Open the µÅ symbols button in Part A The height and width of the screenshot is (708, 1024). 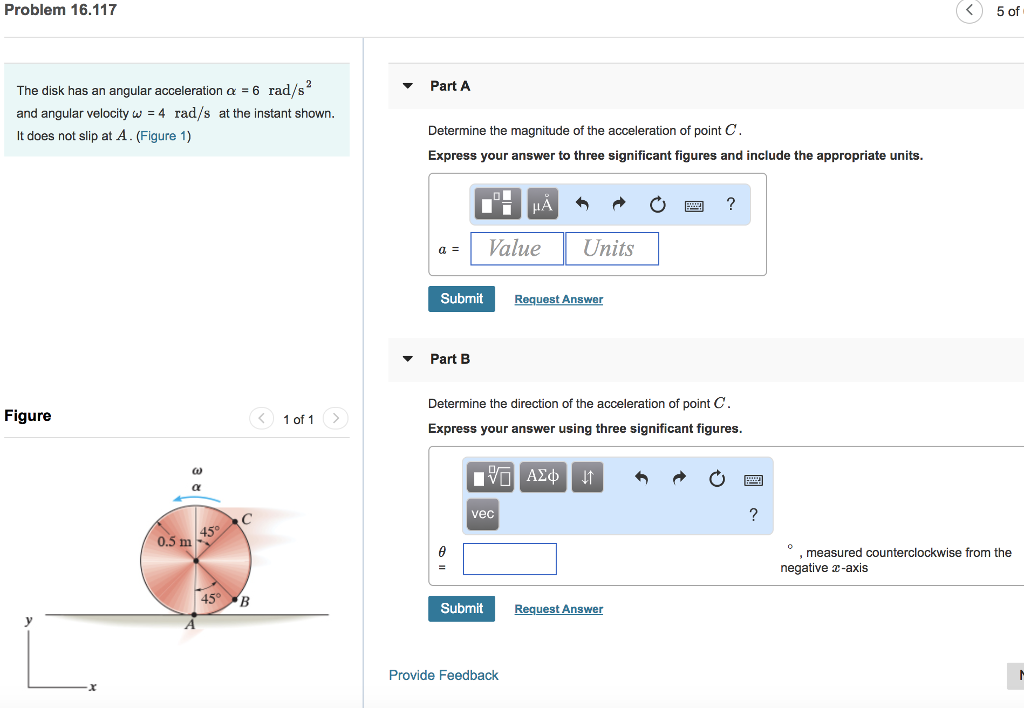click(542, 204)
